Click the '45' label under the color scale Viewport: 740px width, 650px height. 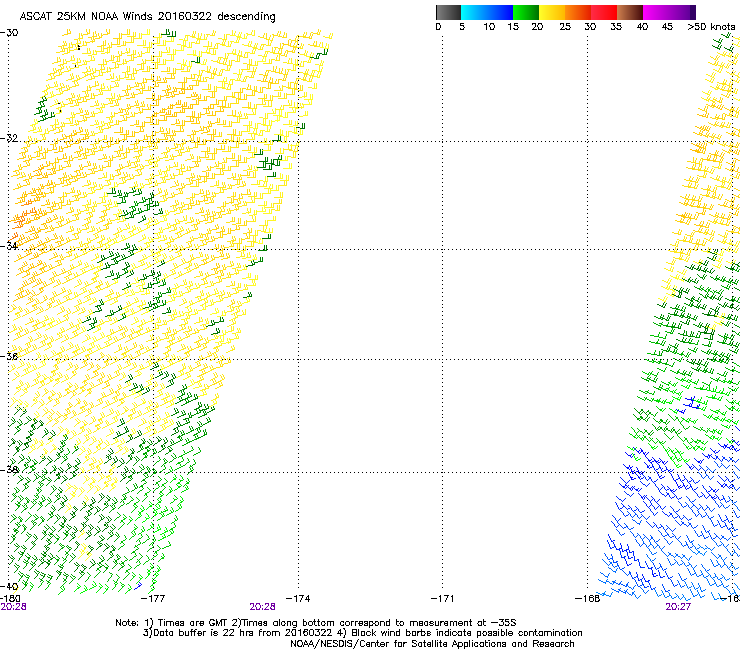(667, 26)
